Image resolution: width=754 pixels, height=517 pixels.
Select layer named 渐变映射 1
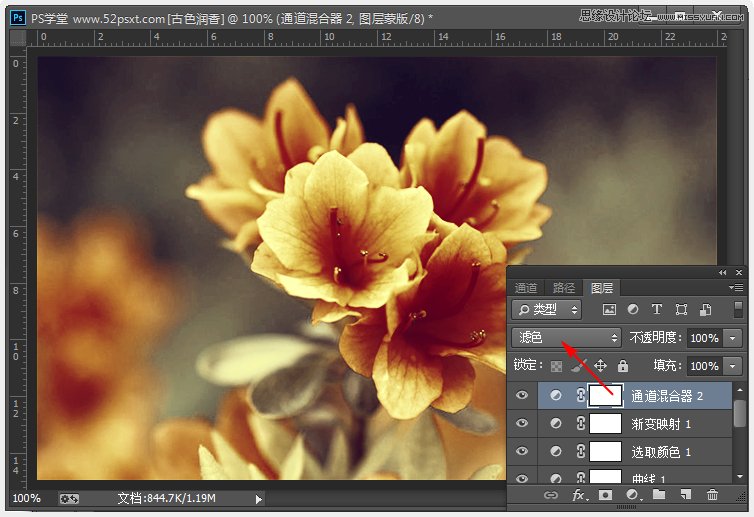point(661,424)
